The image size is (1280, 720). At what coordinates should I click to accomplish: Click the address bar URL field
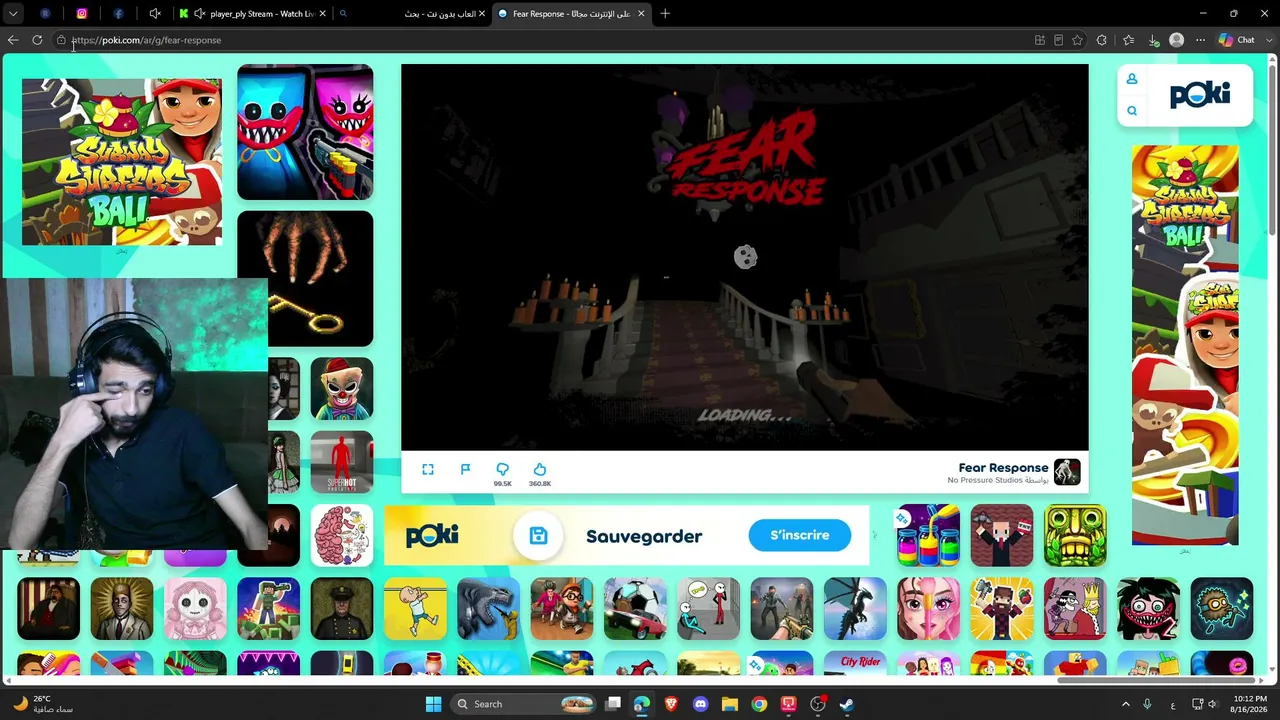click(x=540, y=40)
